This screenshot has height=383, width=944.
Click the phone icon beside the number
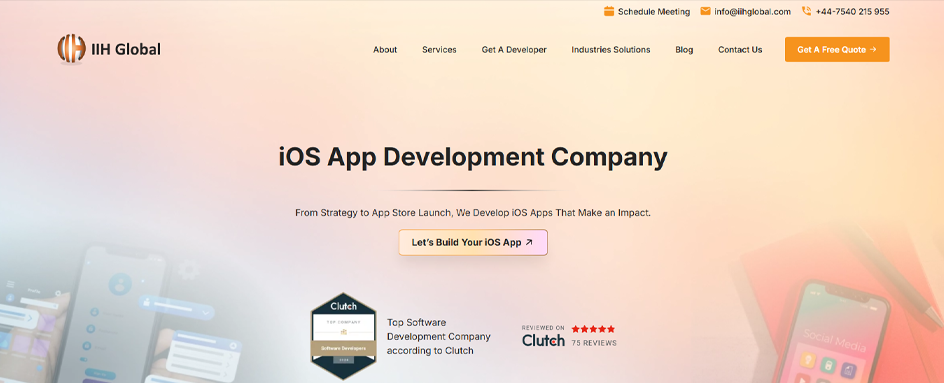pyautogui.click(x=807, y=11)
